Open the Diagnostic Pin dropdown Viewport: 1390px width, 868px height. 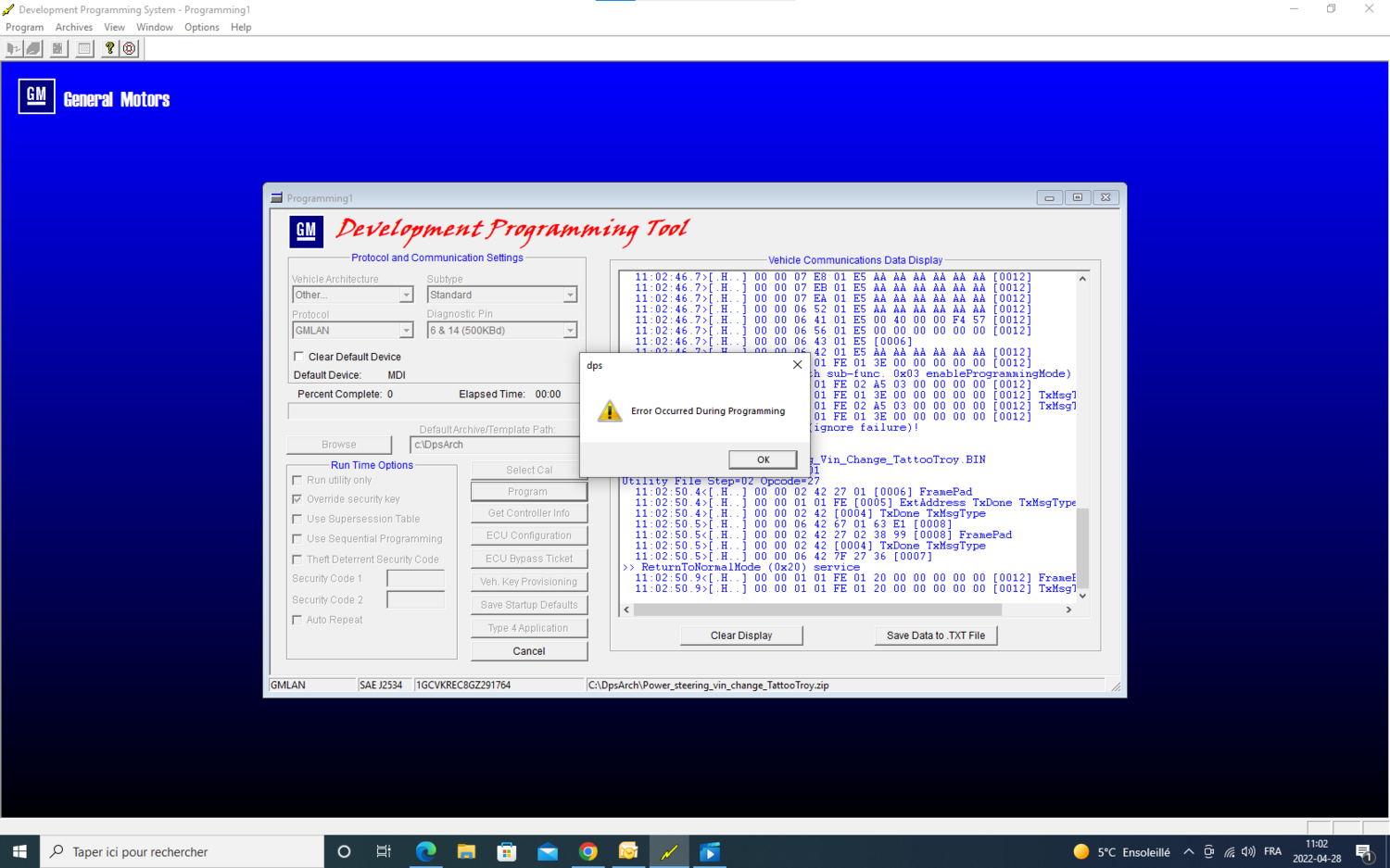(570, 331)
